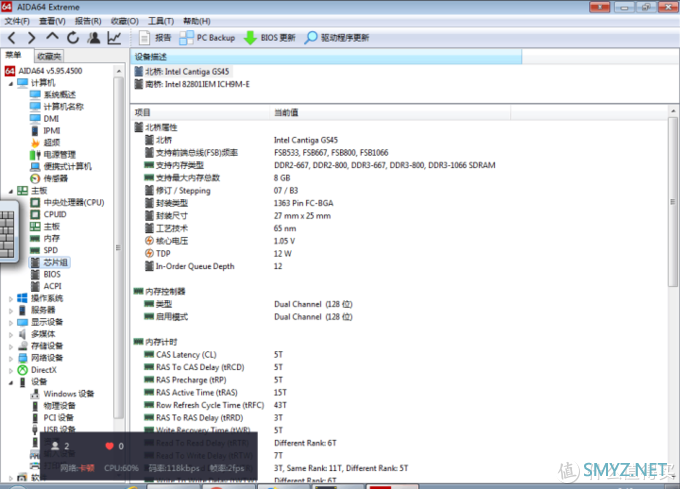Select 物理设备 tree item
Screen dimensions: 680x489
53,406
